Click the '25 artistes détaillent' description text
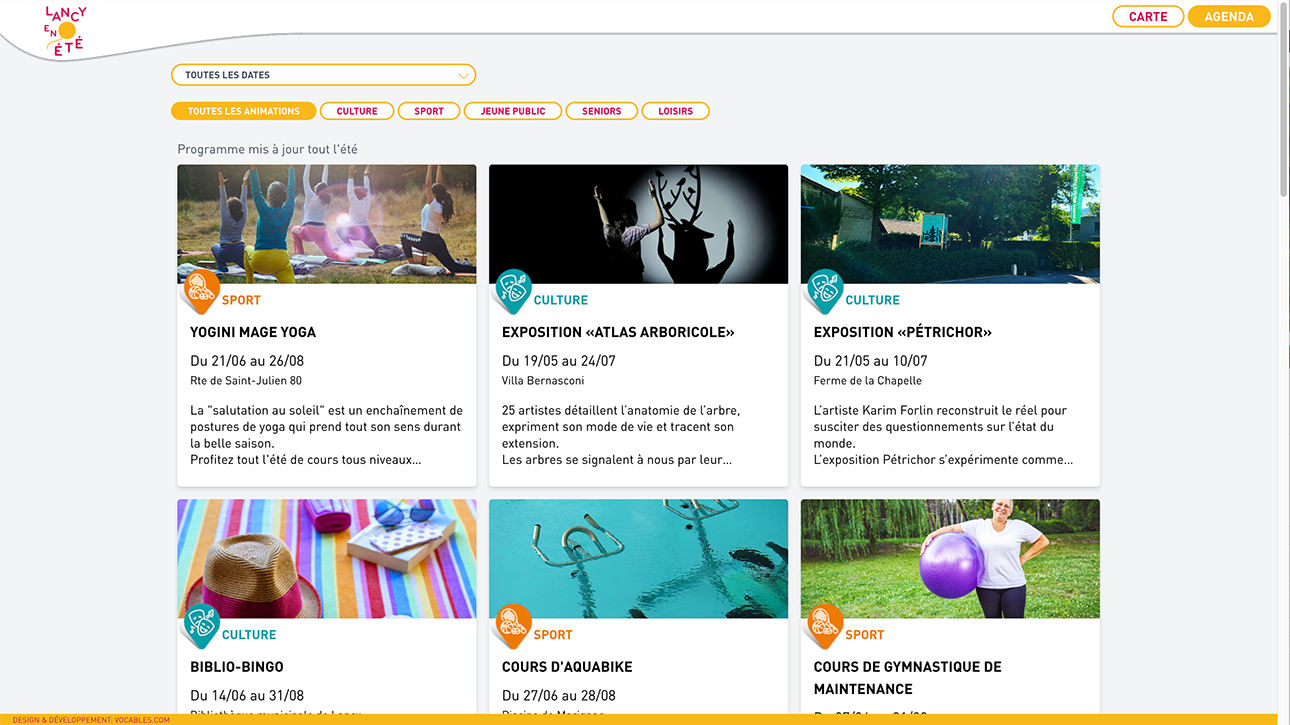The image size is (1290, 725). tap(621, 435)
